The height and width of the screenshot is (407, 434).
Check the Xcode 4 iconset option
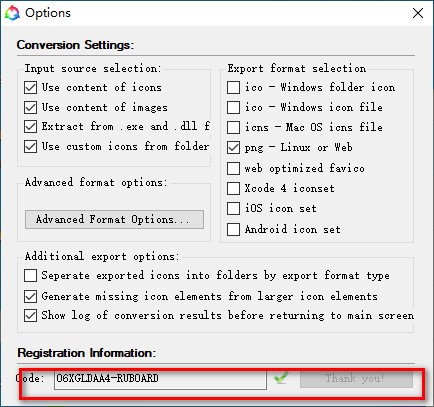tap(233, 188)
